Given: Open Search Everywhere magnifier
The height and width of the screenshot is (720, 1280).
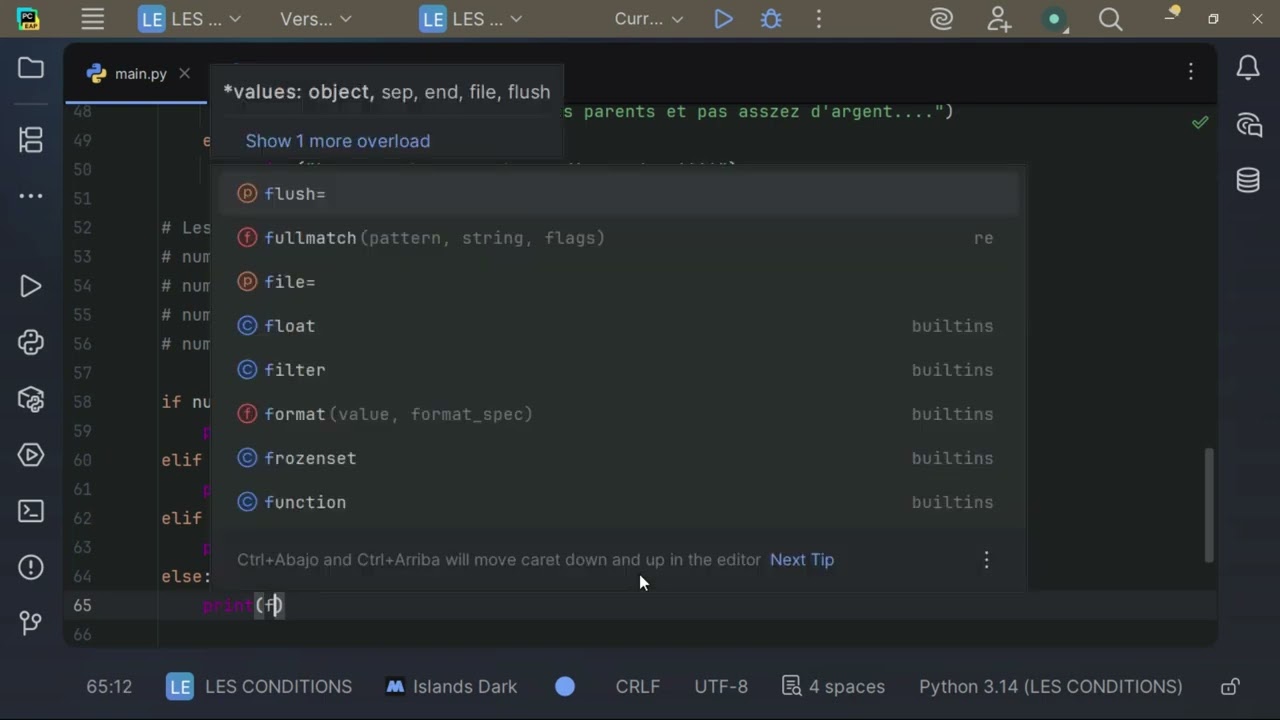Looking at the screenshot, I should click(x=1110, y=19).
